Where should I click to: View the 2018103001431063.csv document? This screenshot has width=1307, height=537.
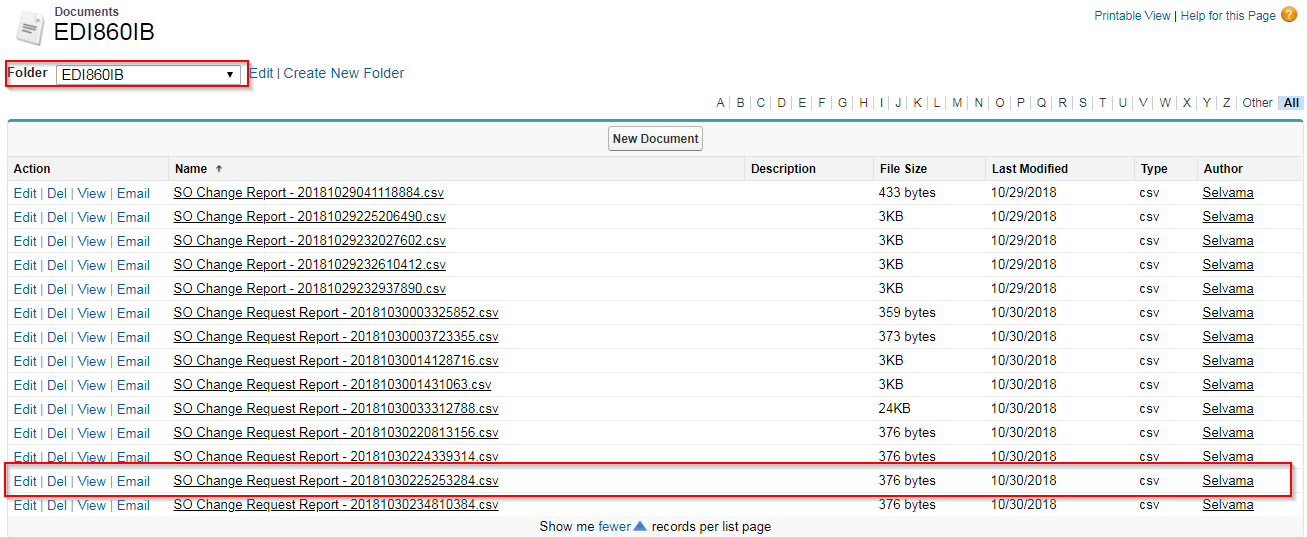point(92,385)
